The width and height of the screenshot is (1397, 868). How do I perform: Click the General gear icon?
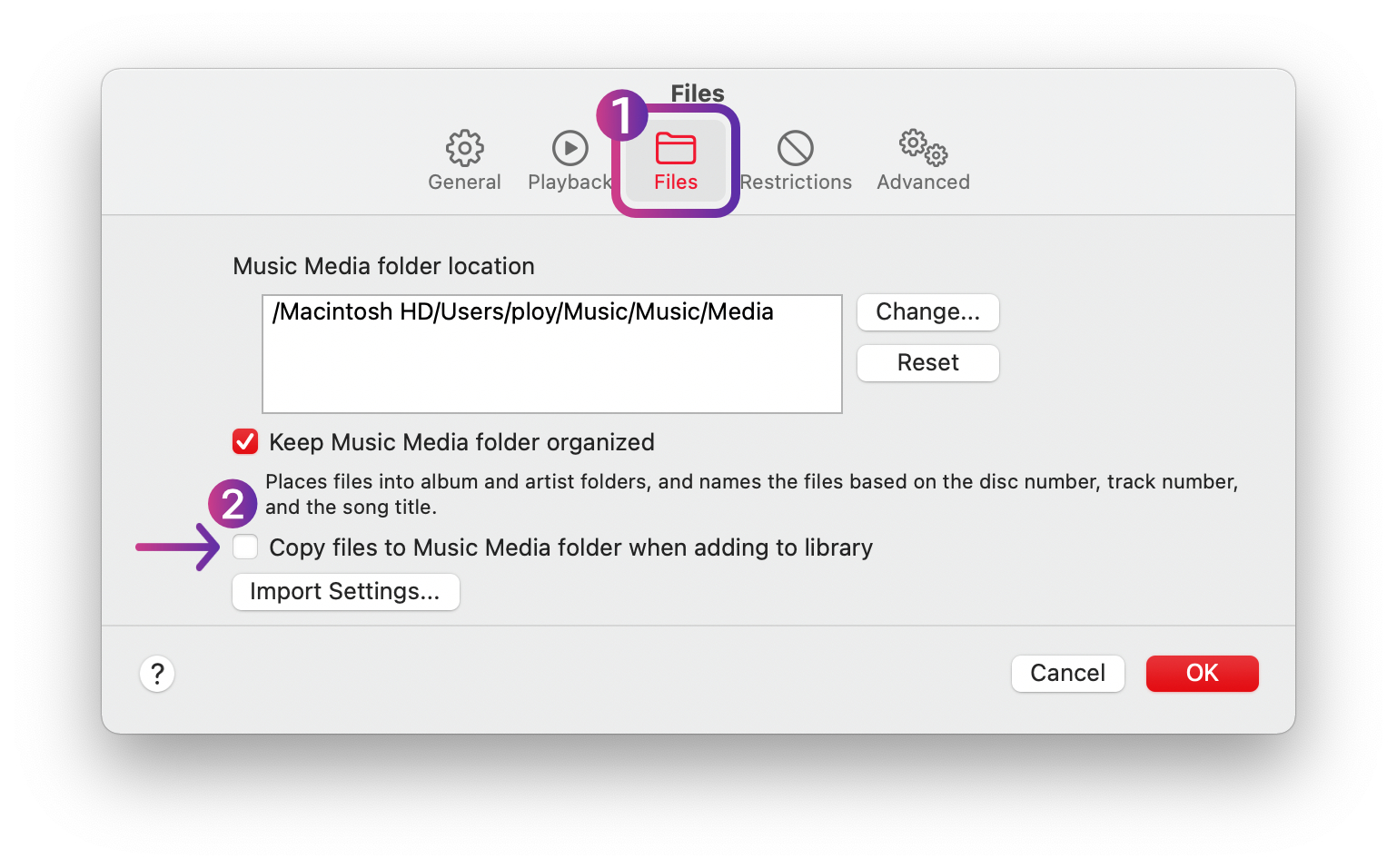point(464,148)
